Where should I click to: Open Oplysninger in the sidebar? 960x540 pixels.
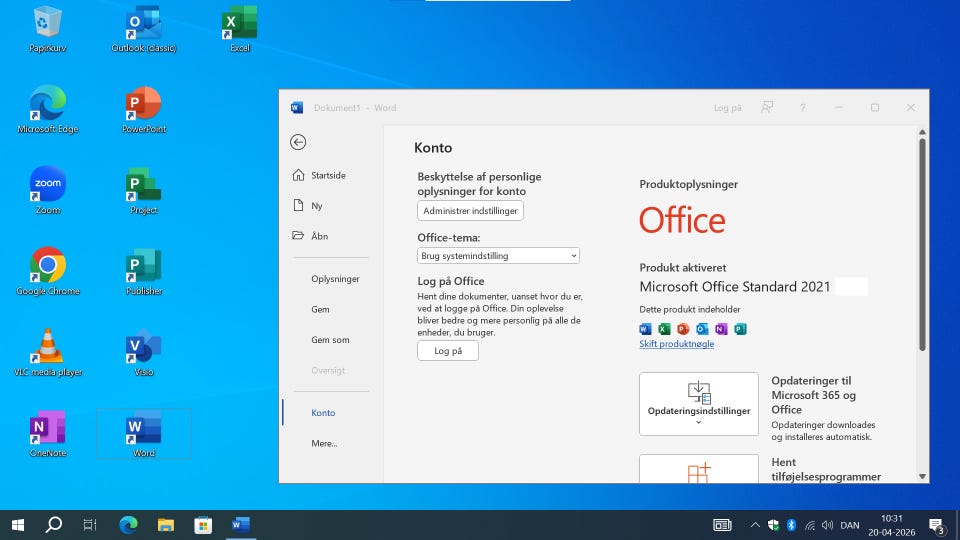coord(335,279)
